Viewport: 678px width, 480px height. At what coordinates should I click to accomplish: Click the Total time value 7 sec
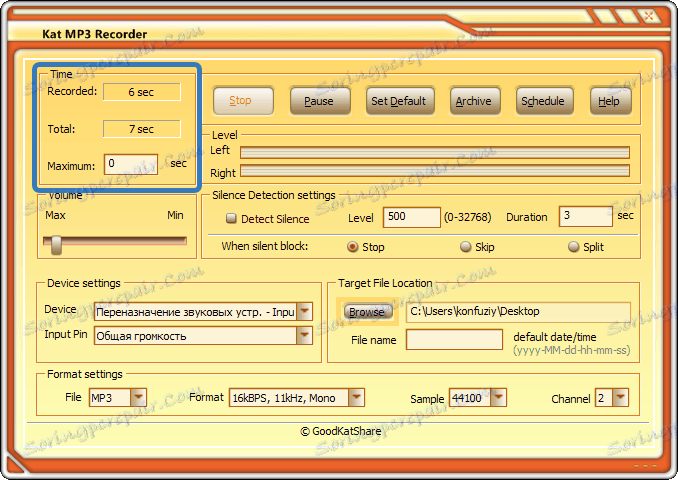142,129
